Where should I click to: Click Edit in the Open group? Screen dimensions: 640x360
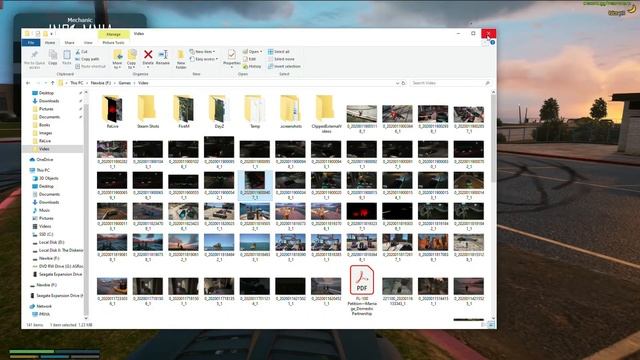point(249,59)
